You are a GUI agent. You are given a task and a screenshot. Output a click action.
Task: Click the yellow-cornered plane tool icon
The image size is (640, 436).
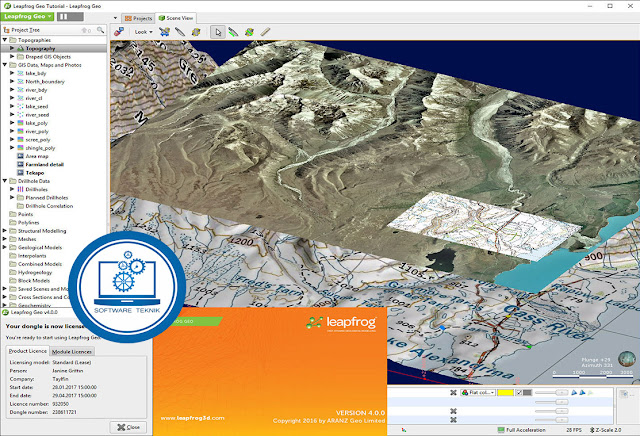pyautogui.click(x=196, y=31)
